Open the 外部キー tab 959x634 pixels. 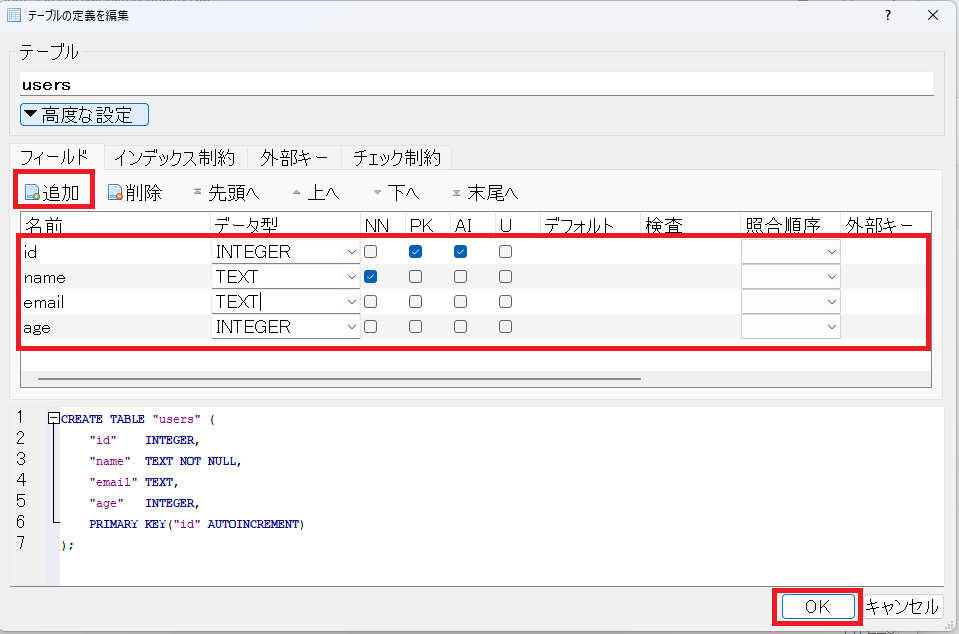294,158
